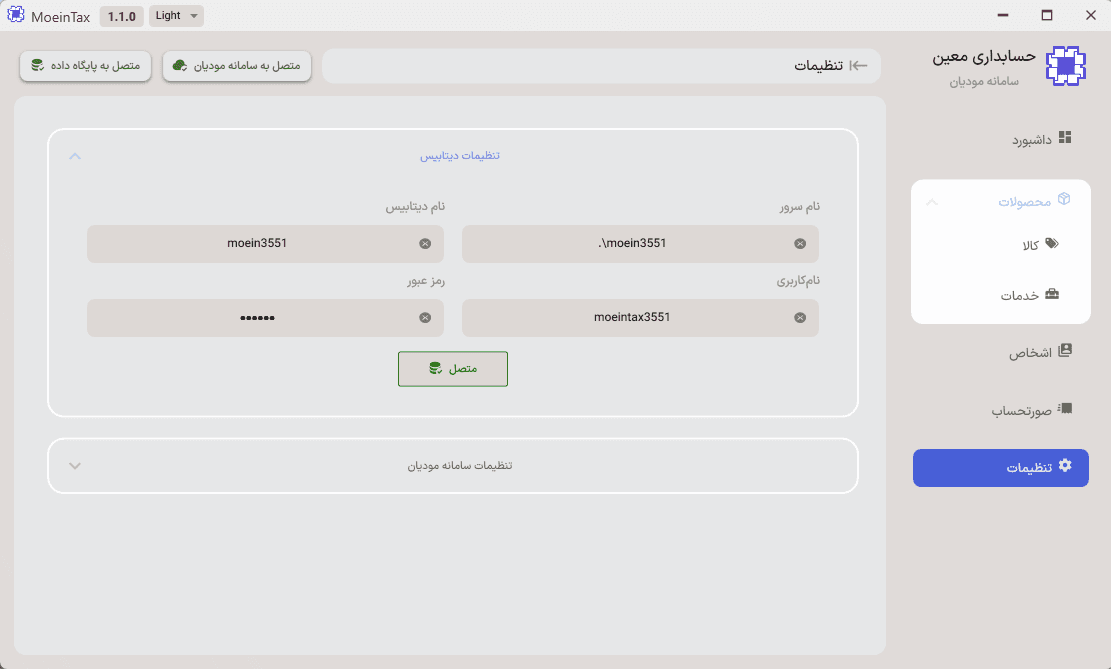
Task: Clear the database name field
Action: 425,244
